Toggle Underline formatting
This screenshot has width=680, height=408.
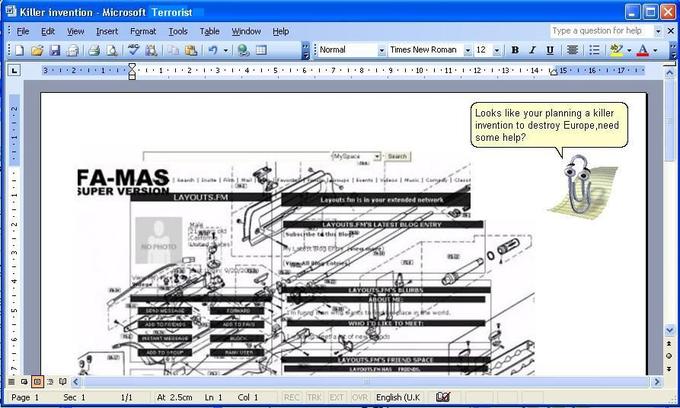(x=550, y=50)
